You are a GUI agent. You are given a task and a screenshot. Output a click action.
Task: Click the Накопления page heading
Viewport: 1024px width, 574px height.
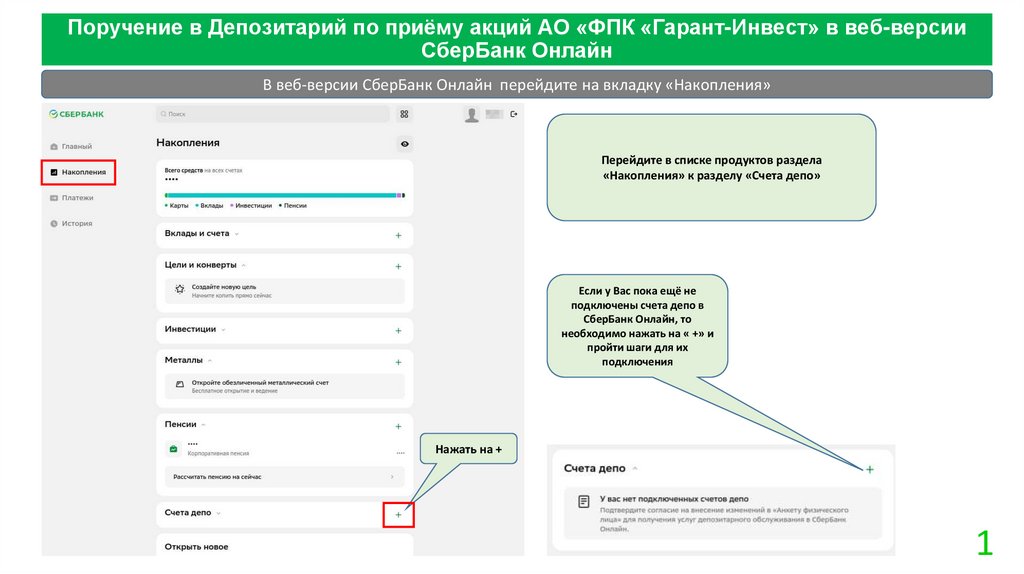pos(188,143)
